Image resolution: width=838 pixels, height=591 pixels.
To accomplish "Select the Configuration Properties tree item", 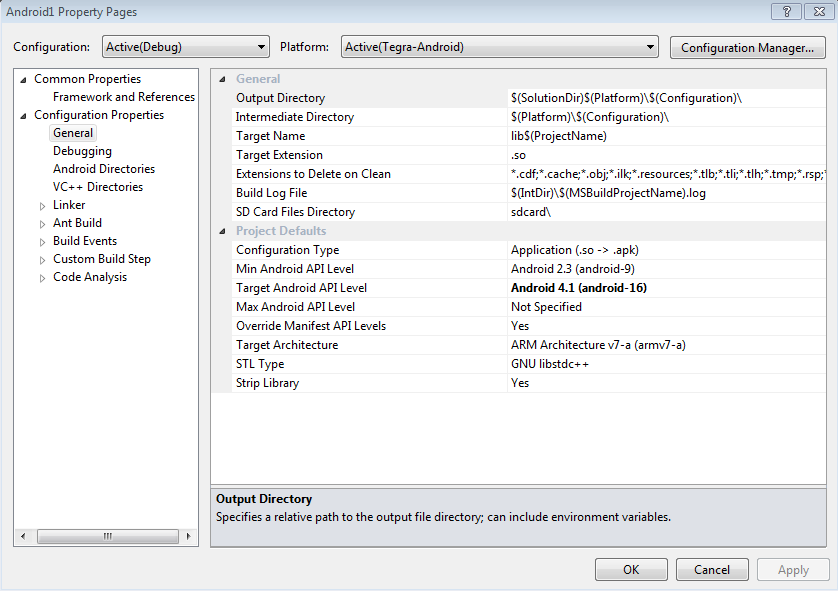I will coord(99,115).
